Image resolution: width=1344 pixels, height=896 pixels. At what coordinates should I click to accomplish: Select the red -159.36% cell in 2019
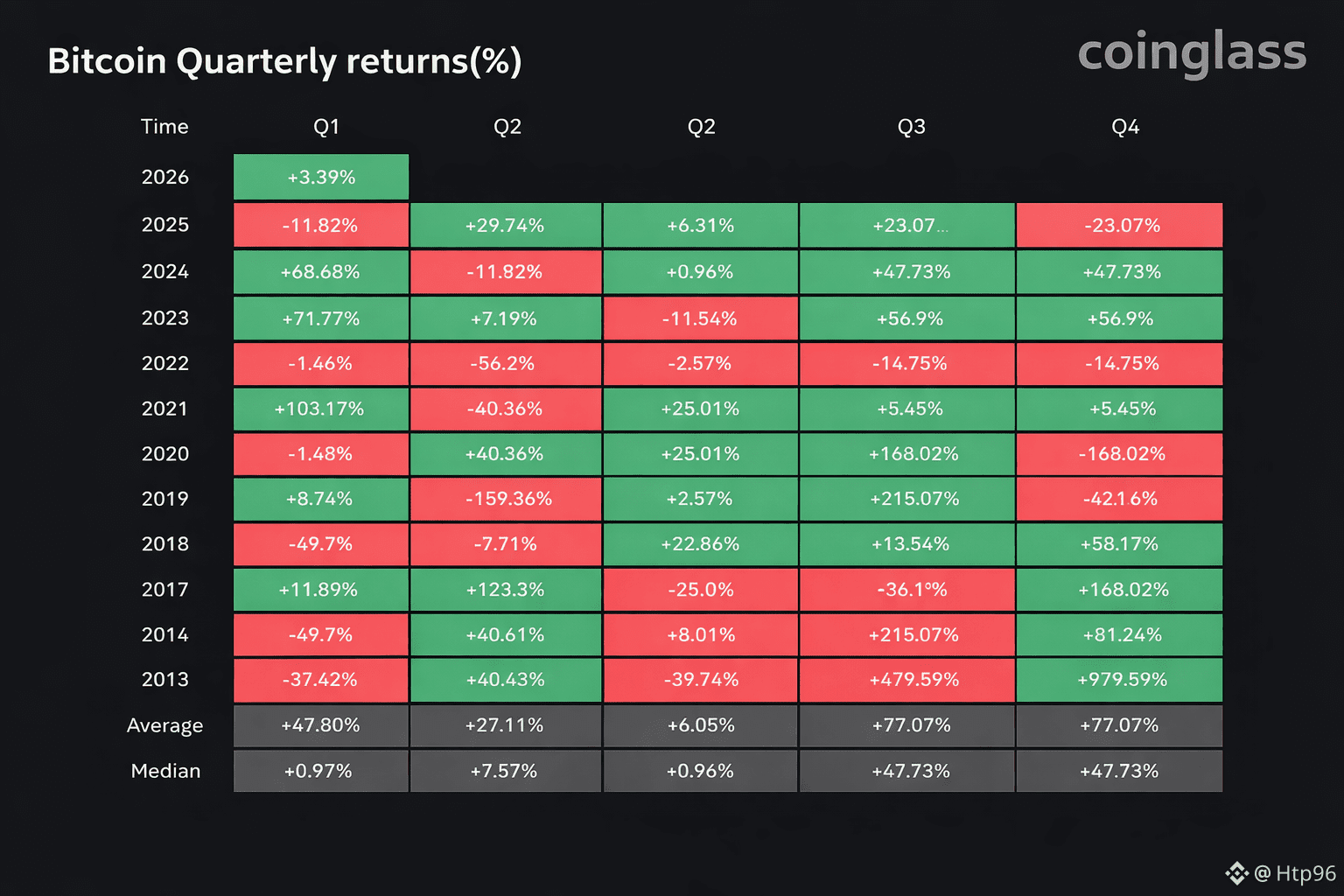(506, 499)
